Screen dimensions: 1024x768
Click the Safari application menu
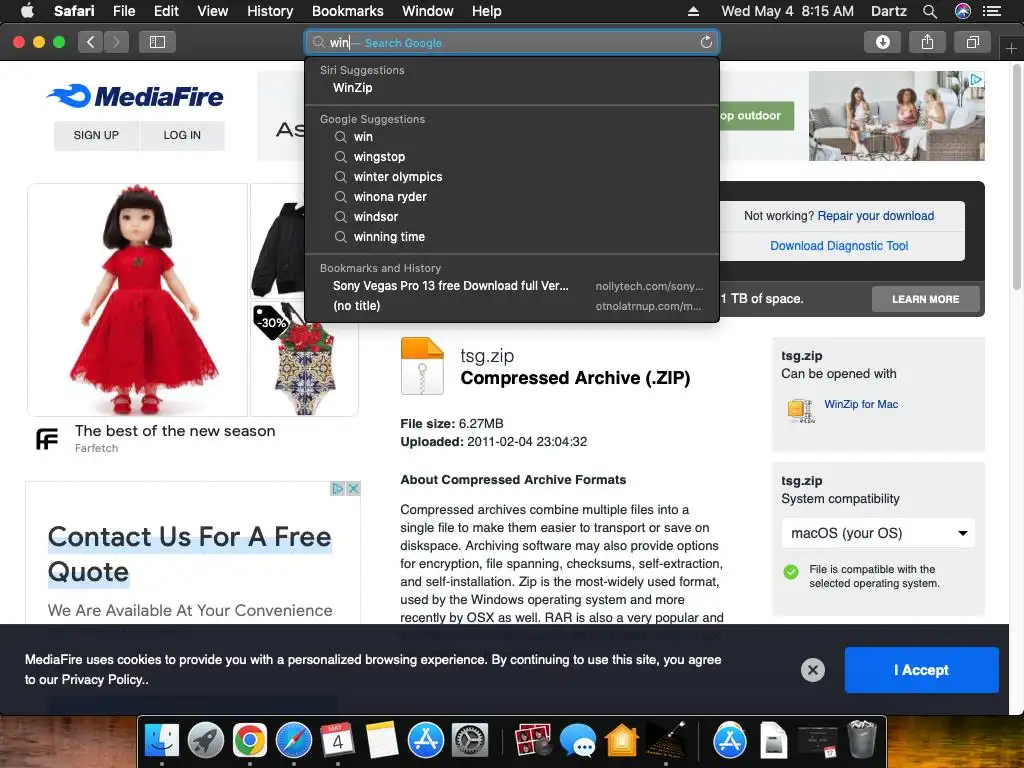click(74, 11)
